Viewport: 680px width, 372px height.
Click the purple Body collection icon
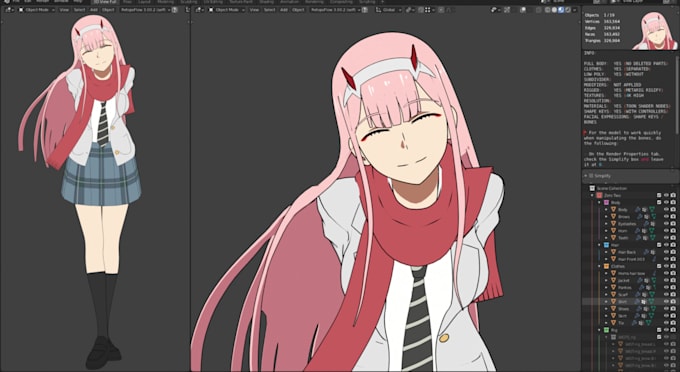tap(606, 202)
